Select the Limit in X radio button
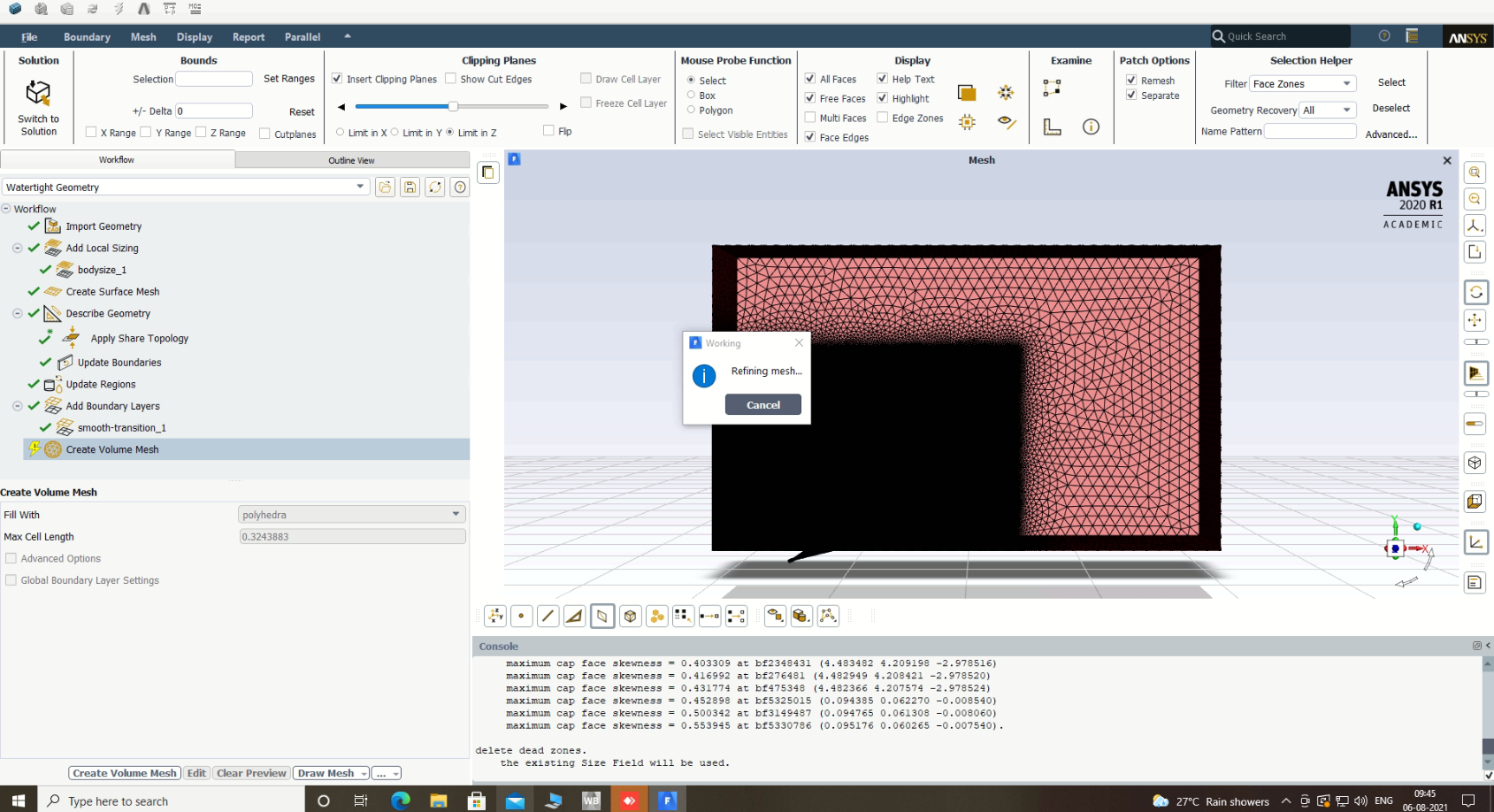Screen dimensions: 1494x812 pyautogui.click(x=340, y=133)
